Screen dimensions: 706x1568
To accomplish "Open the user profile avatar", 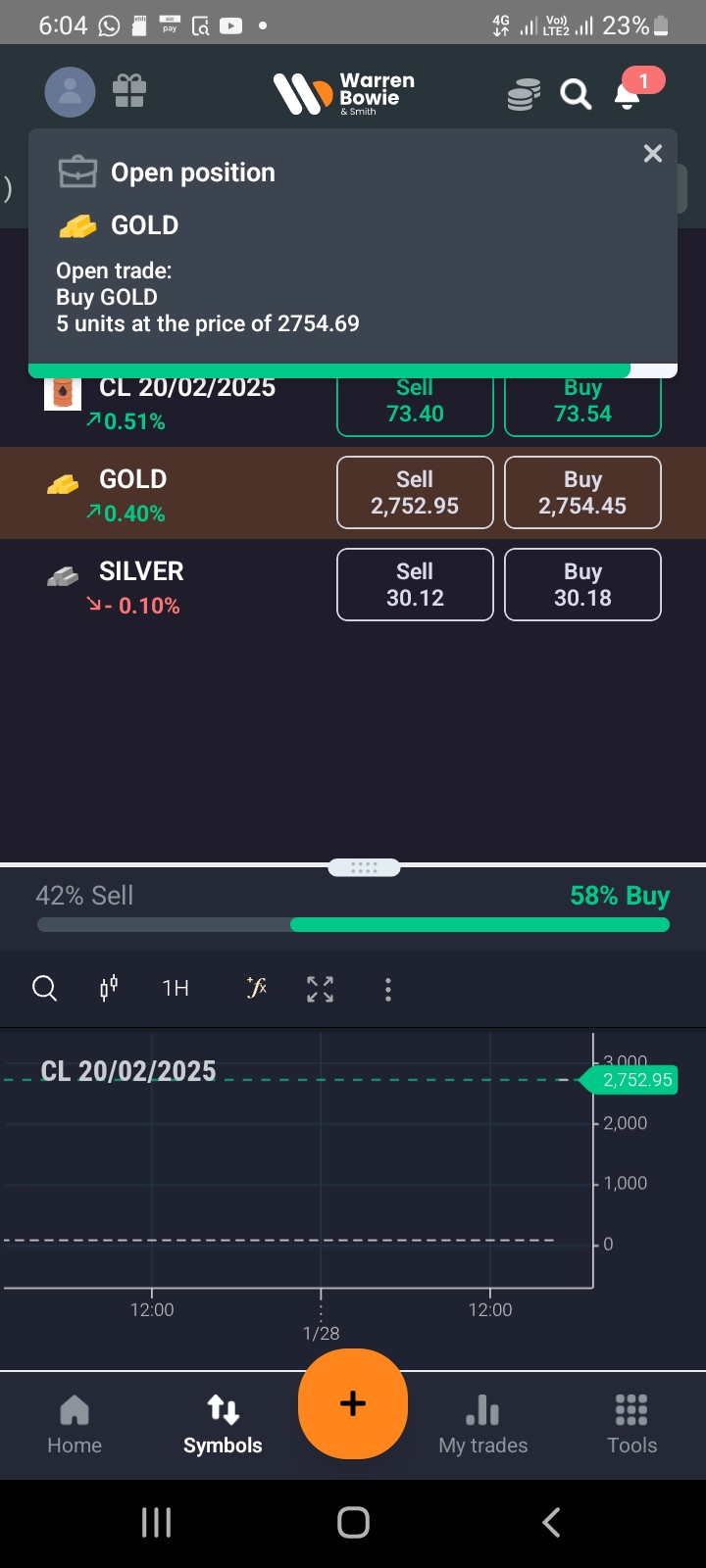I will point(70,92).
